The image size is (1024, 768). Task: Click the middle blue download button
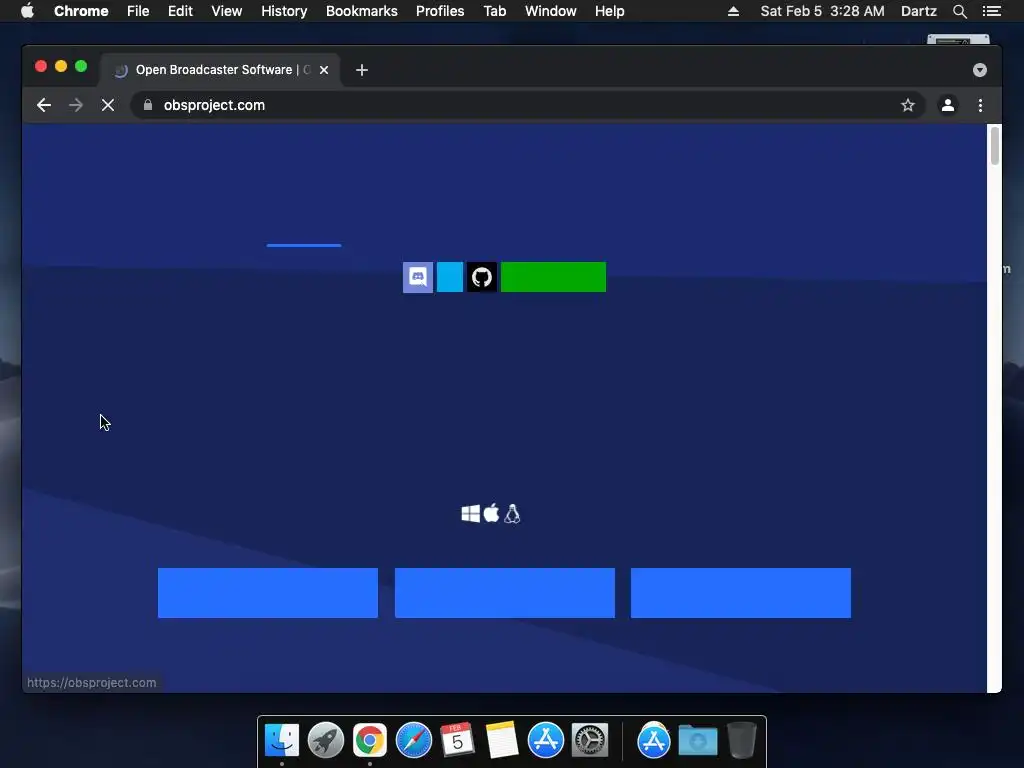point(505,593)
